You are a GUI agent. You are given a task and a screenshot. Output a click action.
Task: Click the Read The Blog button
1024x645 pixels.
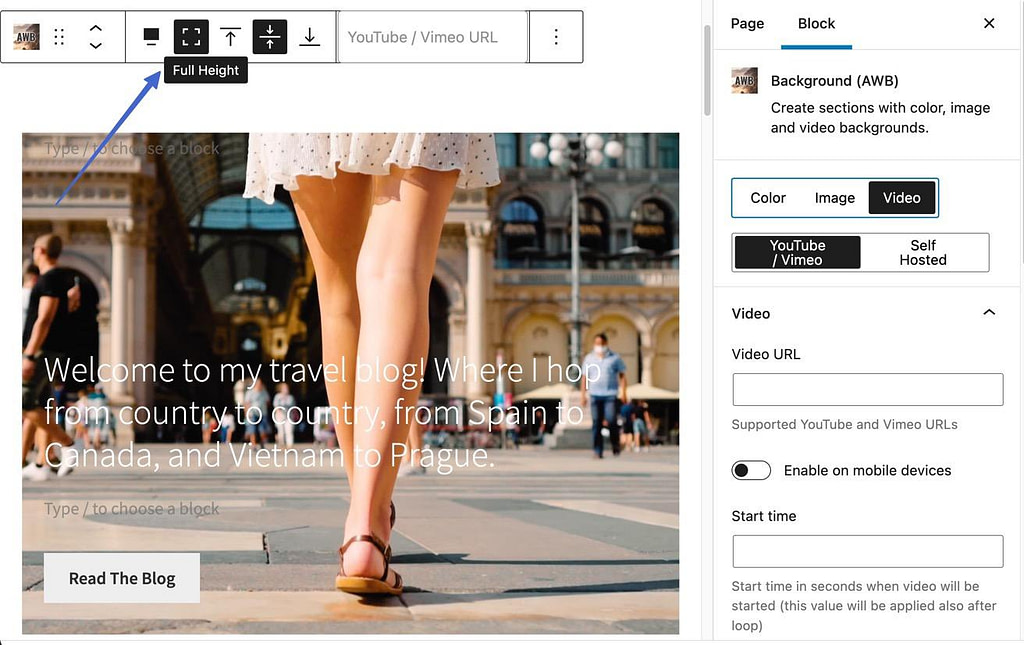[121, 578]
